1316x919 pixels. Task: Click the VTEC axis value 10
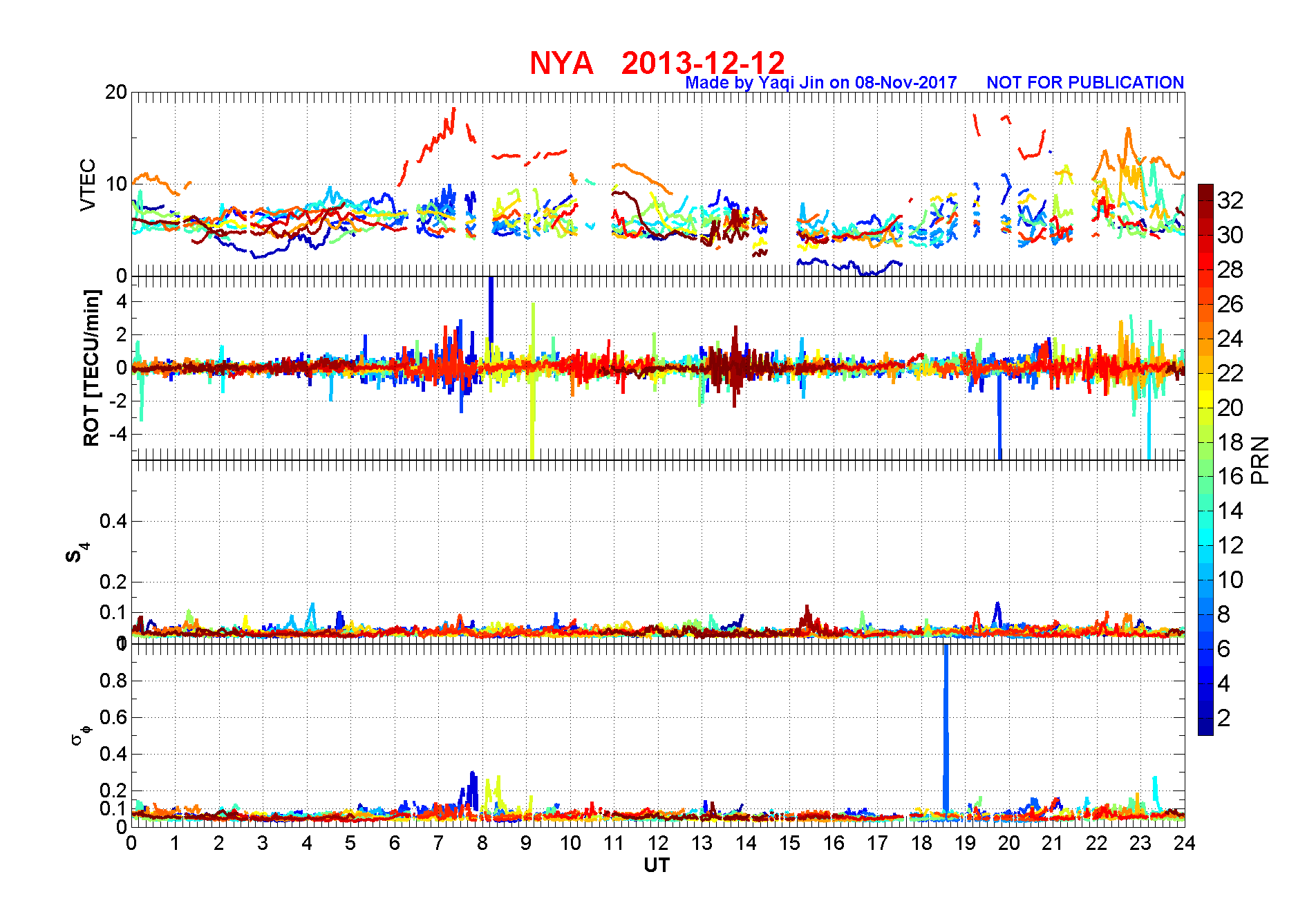coord(115,184)
